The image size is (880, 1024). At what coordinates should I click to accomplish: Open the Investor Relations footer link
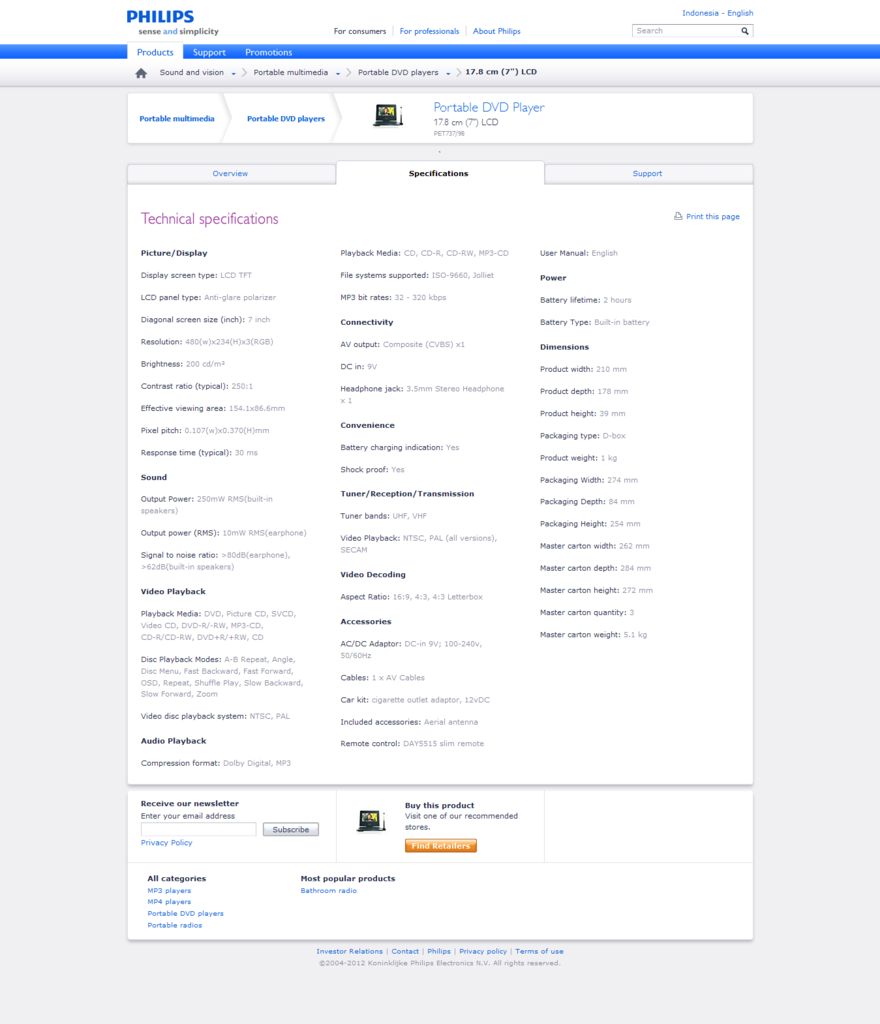pyautogui.click(x=350, y=952)
